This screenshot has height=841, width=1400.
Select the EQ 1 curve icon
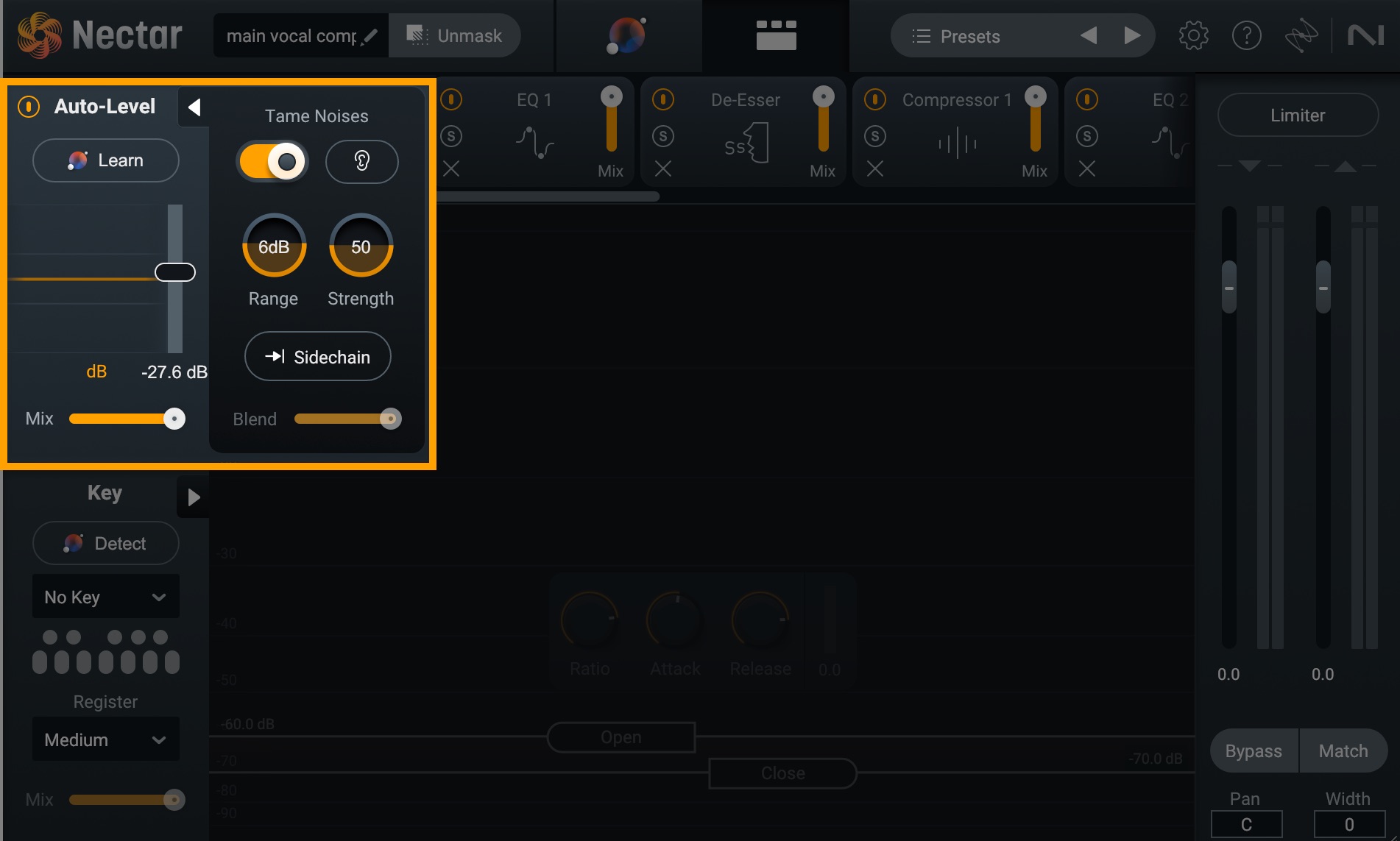[x=534, y=142]
